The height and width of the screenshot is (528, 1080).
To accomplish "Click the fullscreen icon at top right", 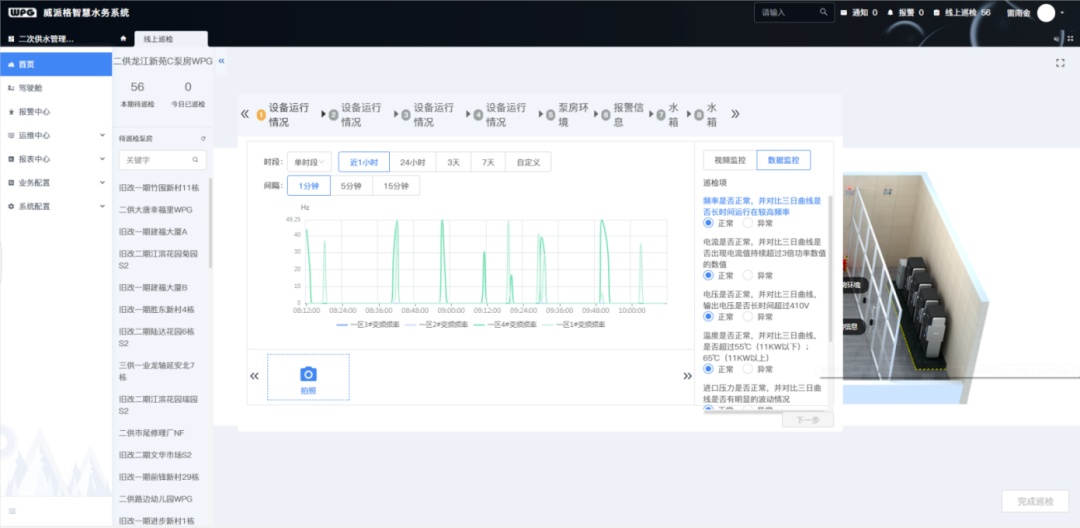I will coord(1059,62).
